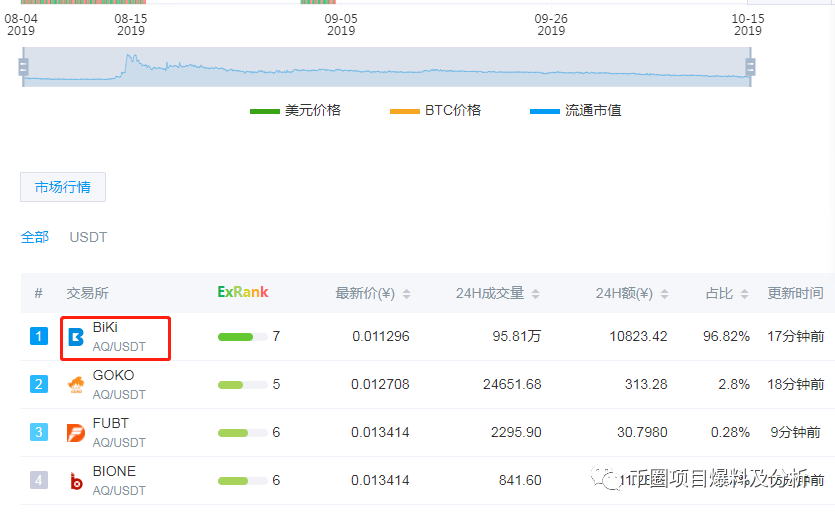
Task: Click the rank 3 number badge
Action: pos(39,432)
